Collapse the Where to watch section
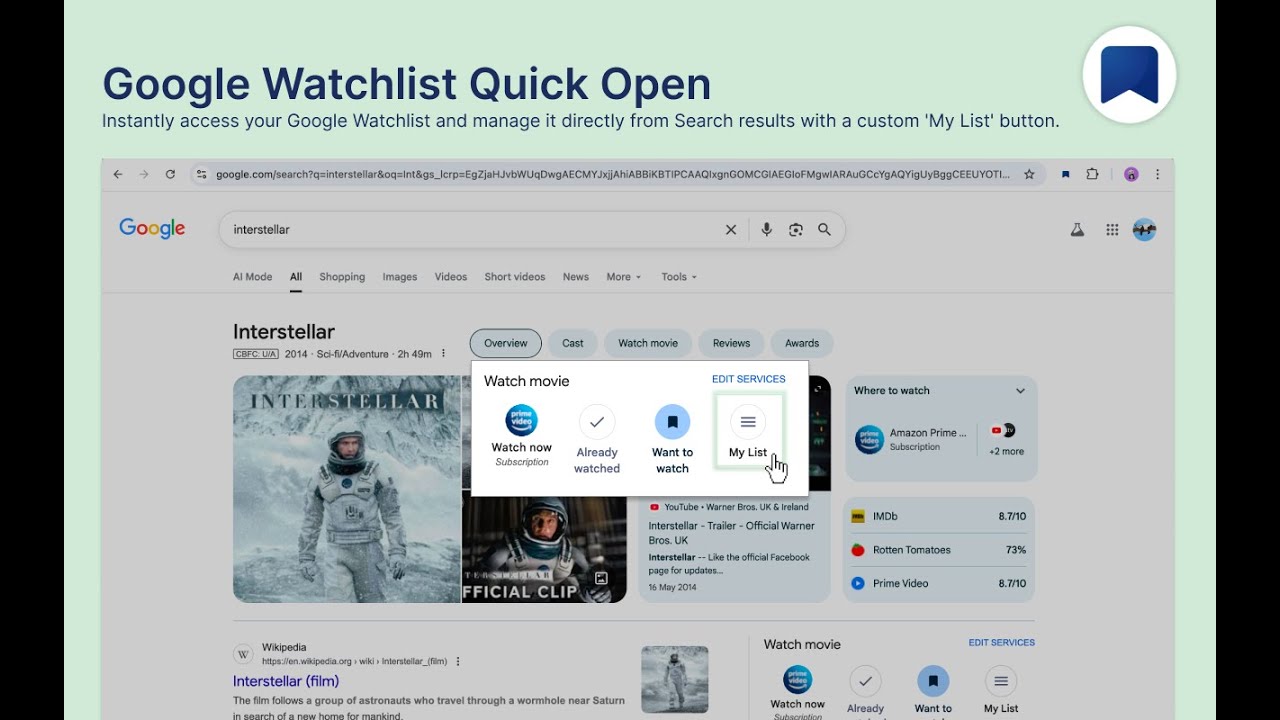This screenshot has width=1280, height=720. click(1020, 391)
